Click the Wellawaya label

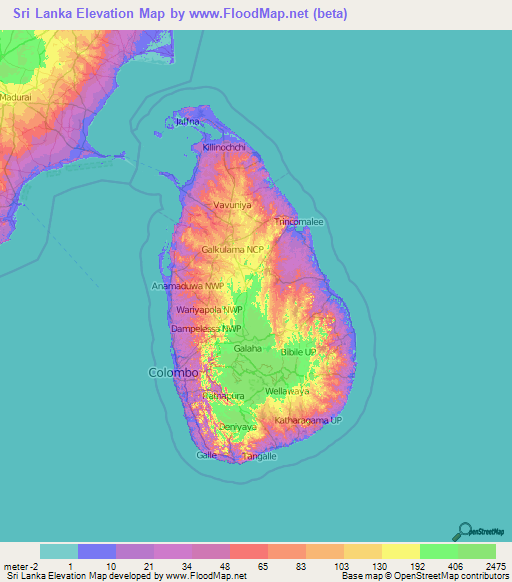point(287,391)
